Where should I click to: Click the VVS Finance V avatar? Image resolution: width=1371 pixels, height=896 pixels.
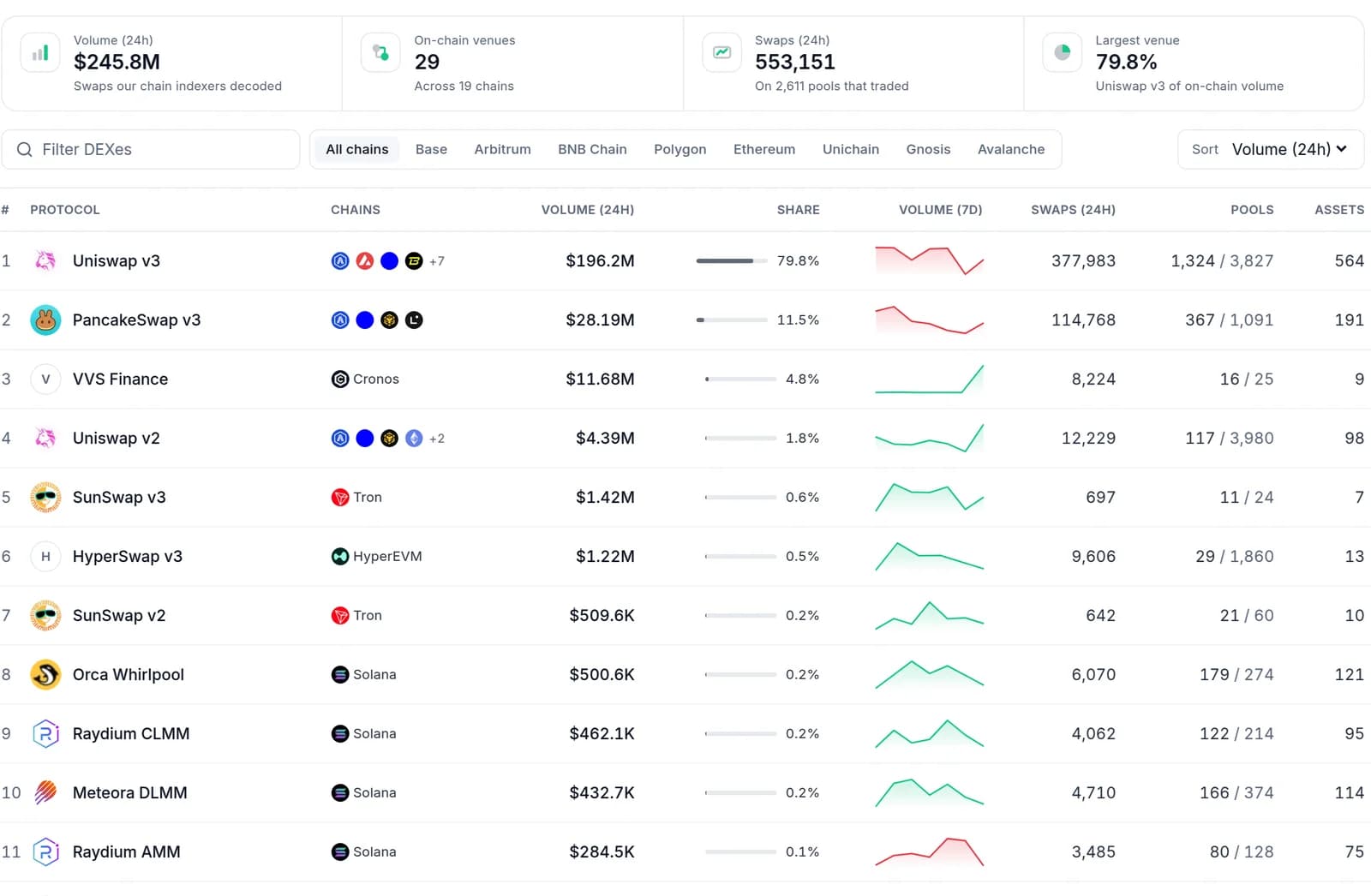coord(45,379)
